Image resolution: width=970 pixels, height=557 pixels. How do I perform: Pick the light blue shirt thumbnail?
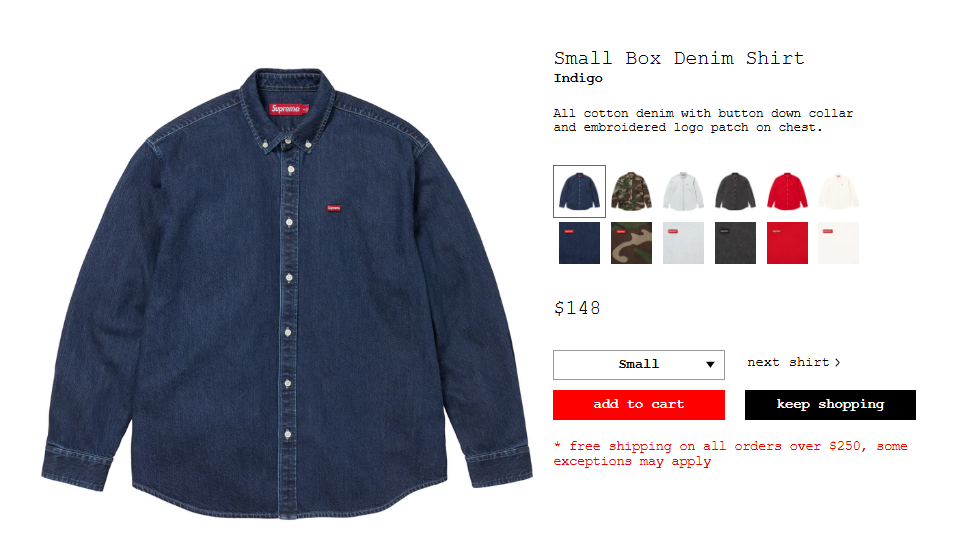coord(683,191)
